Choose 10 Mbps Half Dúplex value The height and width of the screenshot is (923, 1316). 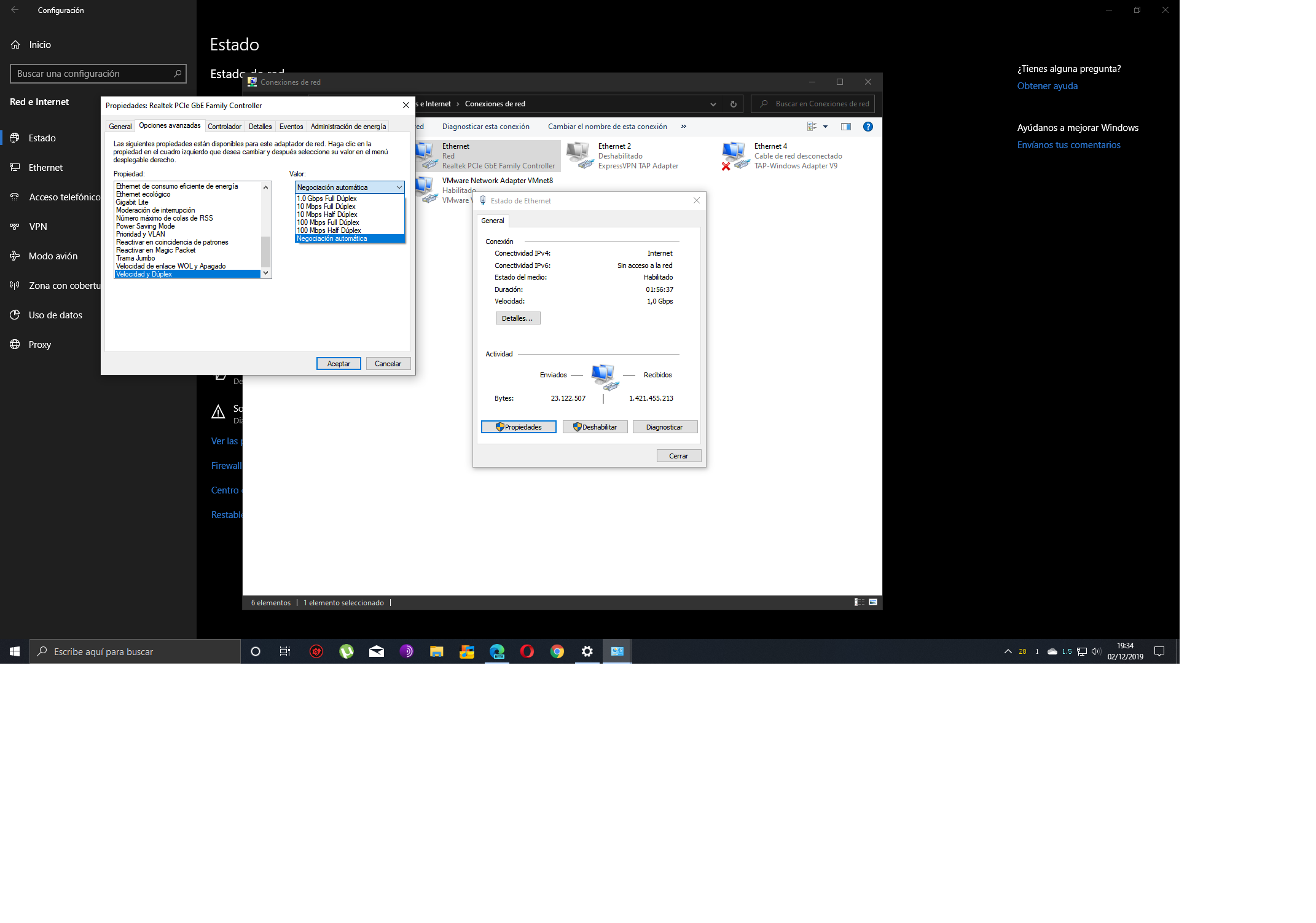[x=350, y=214]
